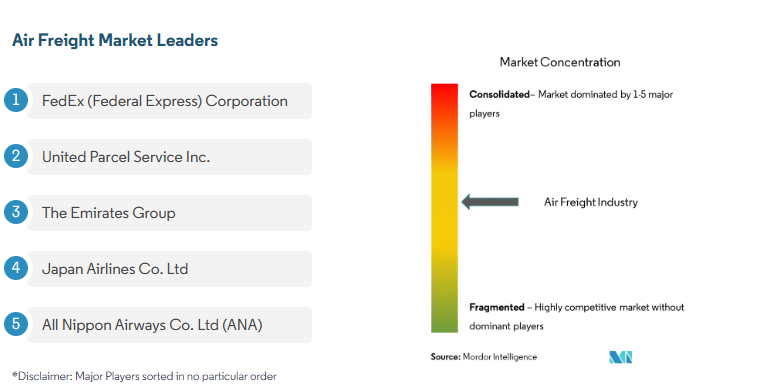Select United Parcel Service Inc. entry
The width and height of the screenshot is (773, 387).
click(169, 157)
